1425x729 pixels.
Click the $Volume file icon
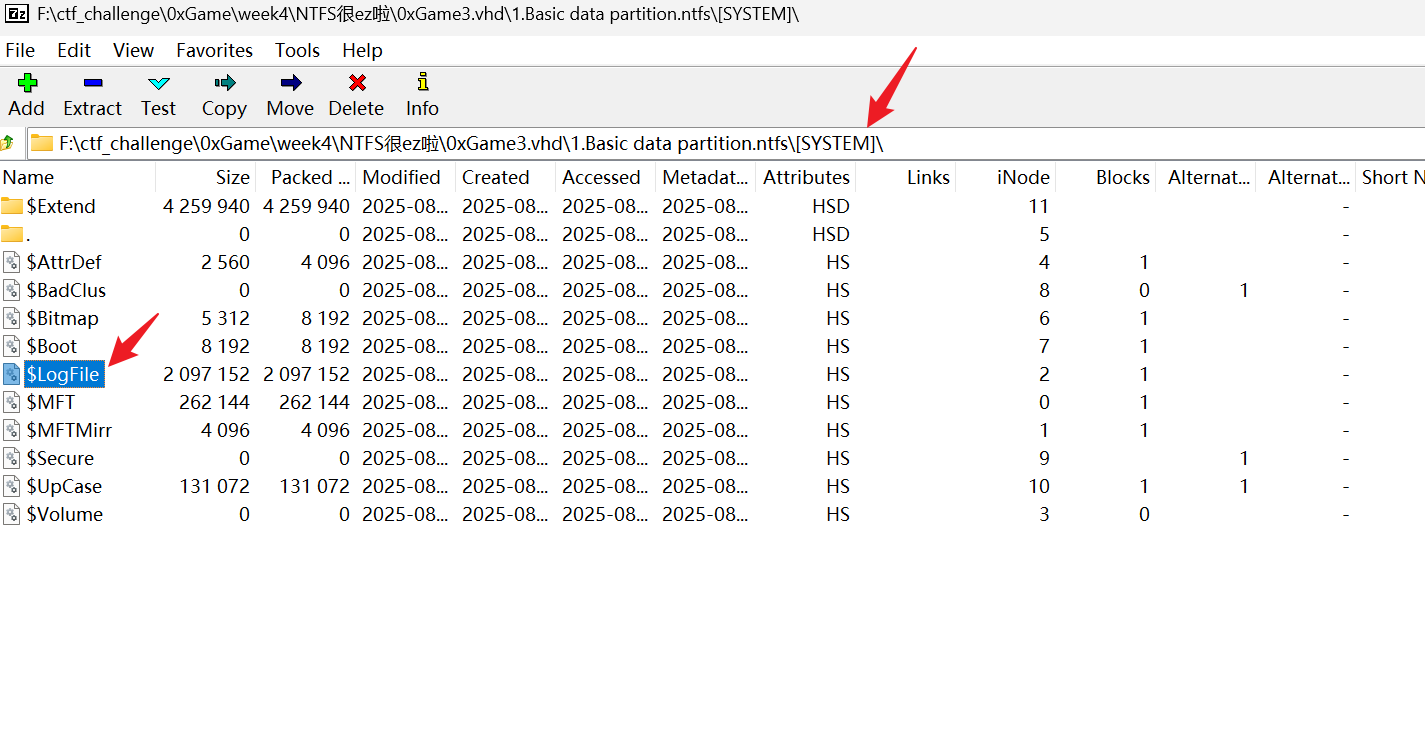pyautogui.click(x=12, y=514)
